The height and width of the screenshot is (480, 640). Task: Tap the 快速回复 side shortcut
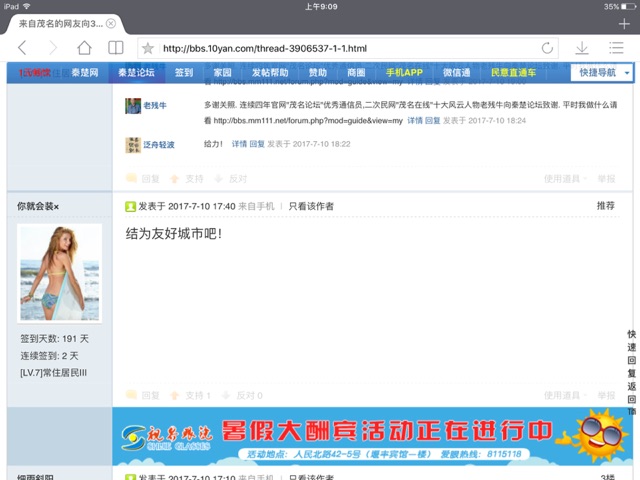coord(631,354)
